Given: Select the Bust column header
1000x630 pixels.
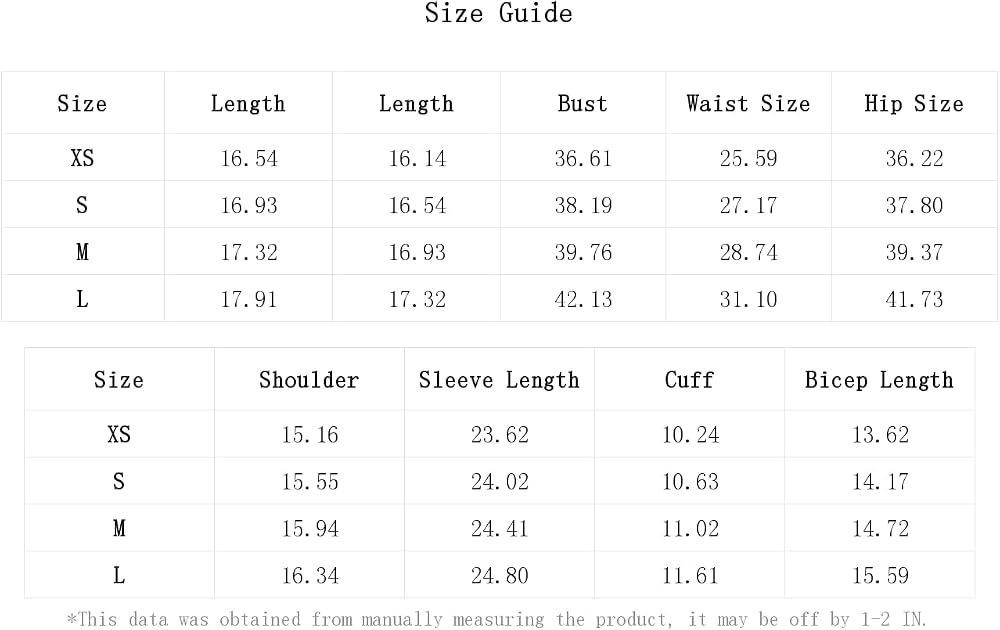Looking at the screenshot, I should tap(582, 103).
